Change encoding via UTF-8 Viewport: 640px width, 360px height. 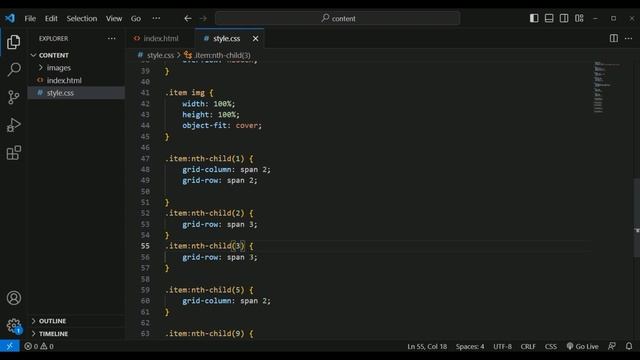[x=502, y=347]
